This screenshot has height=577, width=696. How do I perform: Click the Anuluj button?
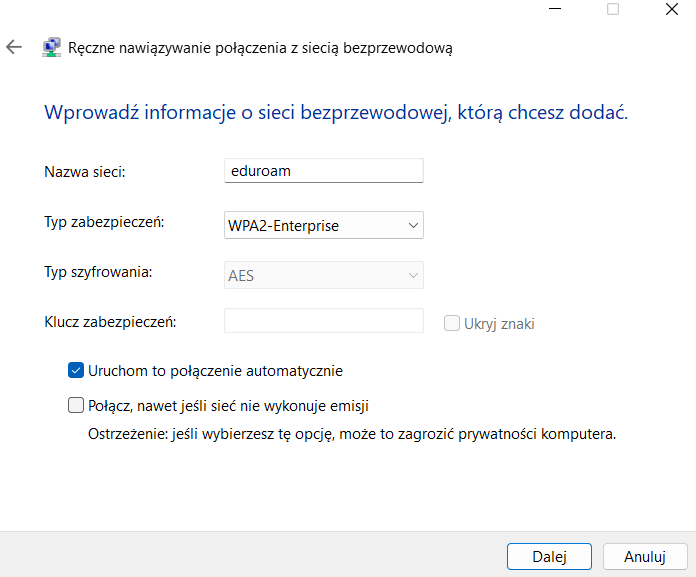click(645, 557)
